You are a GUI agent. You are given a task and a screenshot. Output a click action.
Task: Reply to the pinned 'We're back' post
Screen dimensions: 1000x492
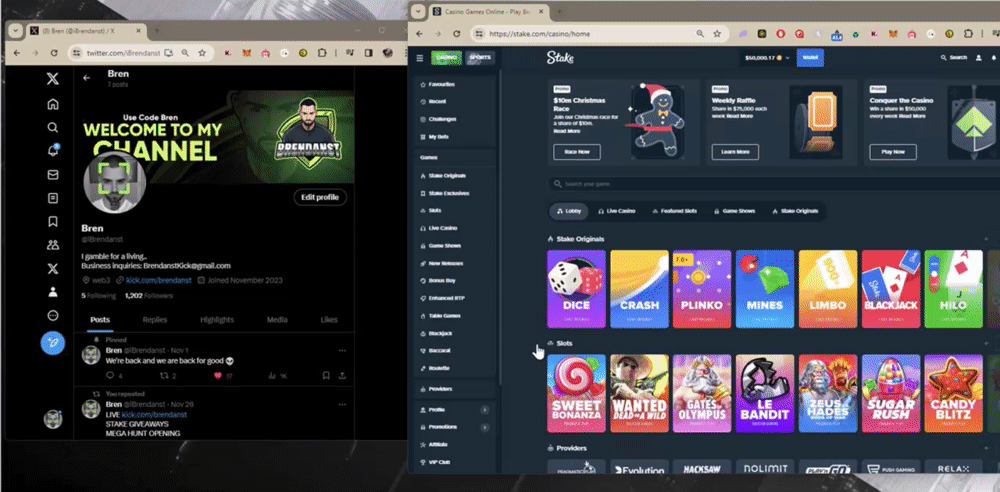[110, 376]
